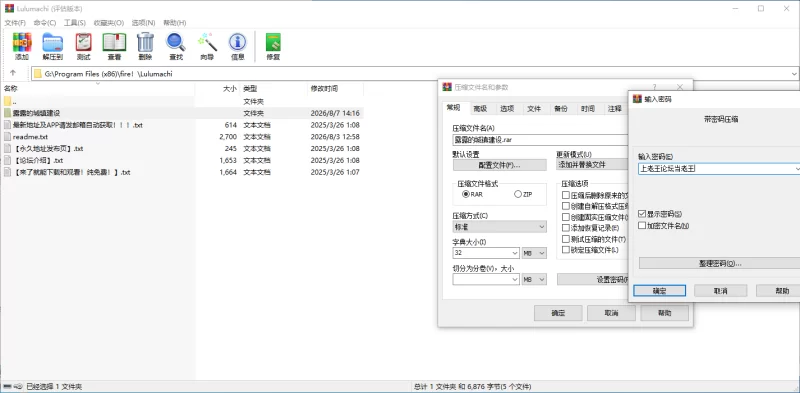Click the 设置密码 button

tap(592, 279)
